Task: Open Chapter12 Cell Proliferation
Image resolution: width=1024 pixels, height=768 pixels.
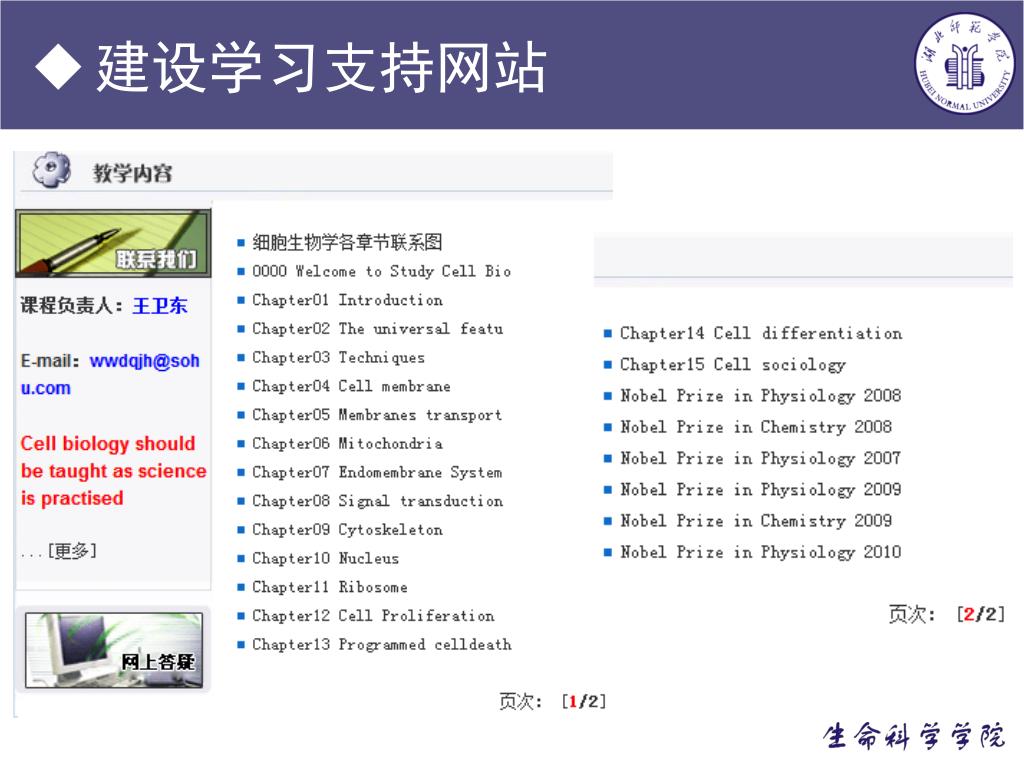Action: click(373, 616)
